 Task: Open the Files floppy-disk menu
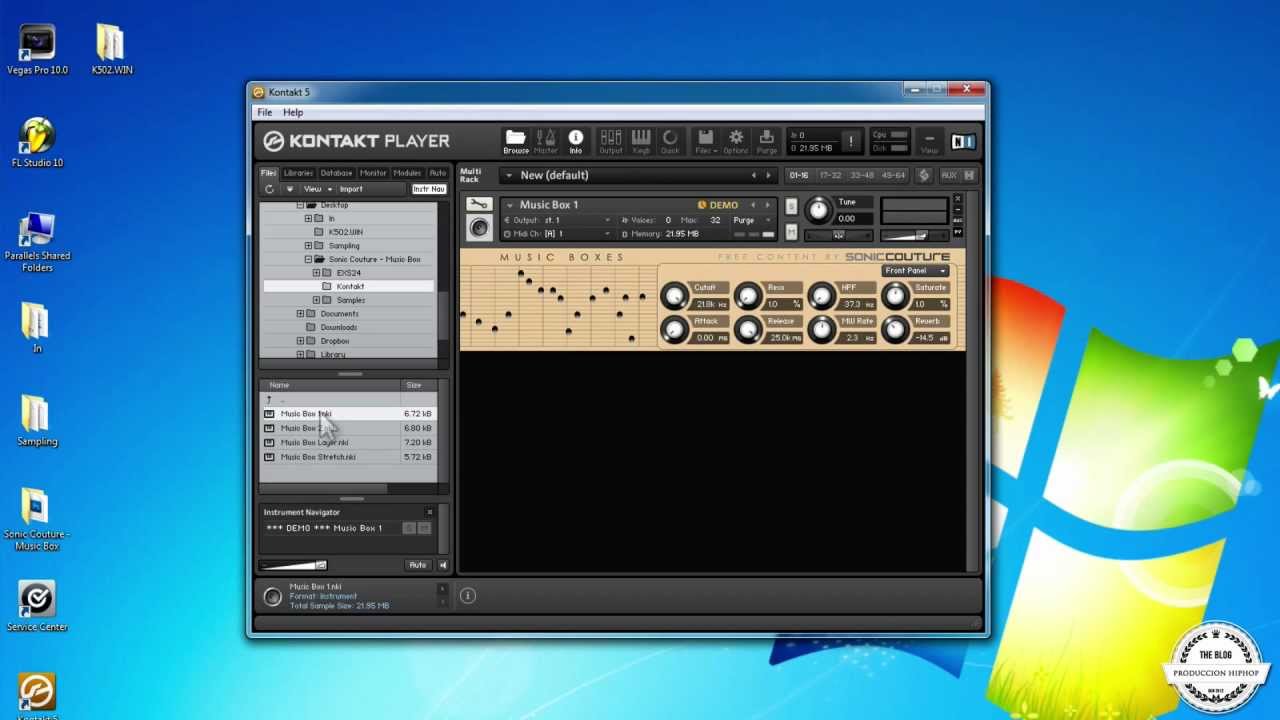tap(705, 142)
